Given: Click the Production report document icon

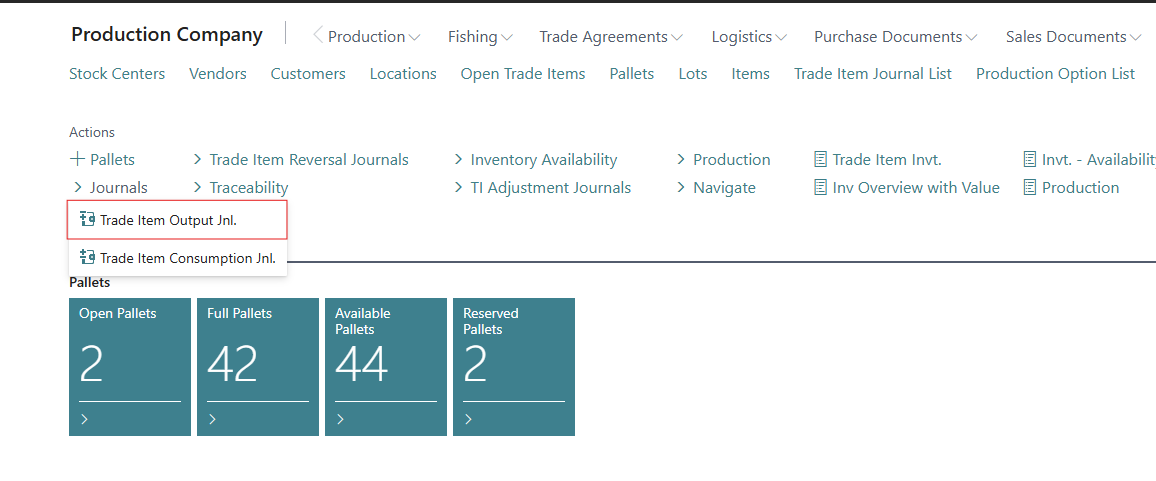Looking at the screenshot, I should [x=1030, y=188].
